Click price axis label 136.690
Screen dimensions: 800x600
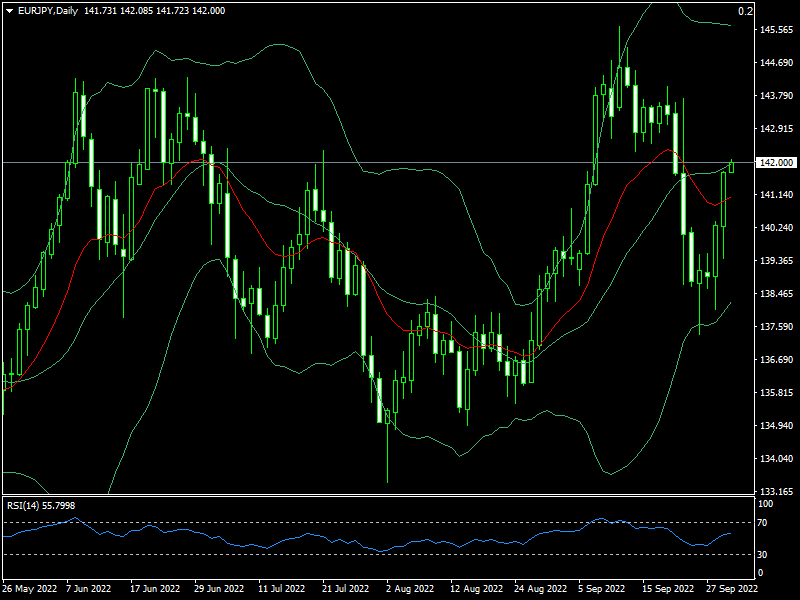(777, 360)
